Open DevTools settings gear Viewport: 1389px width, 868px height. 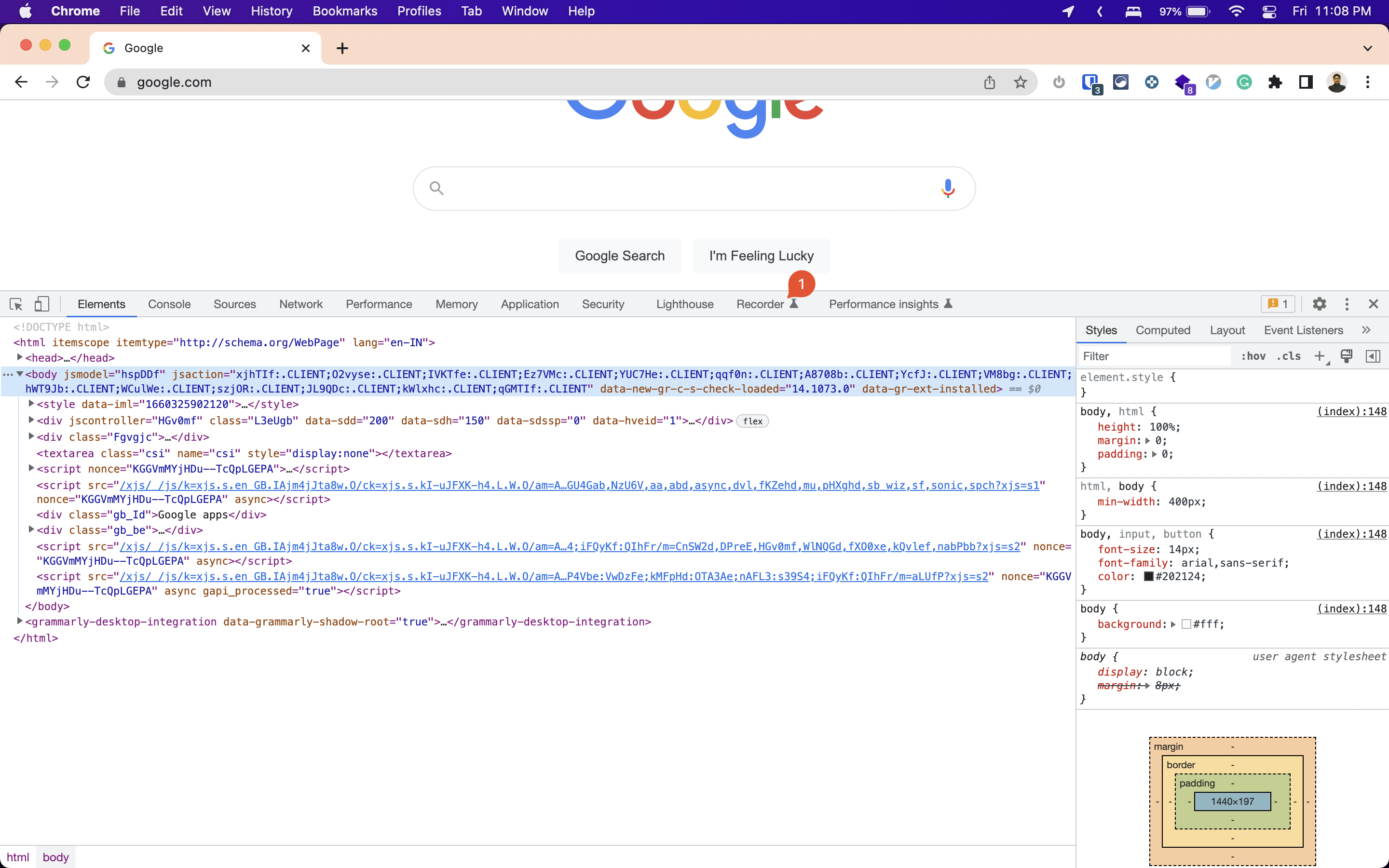pyautogui.click(x=1319, y=304)
